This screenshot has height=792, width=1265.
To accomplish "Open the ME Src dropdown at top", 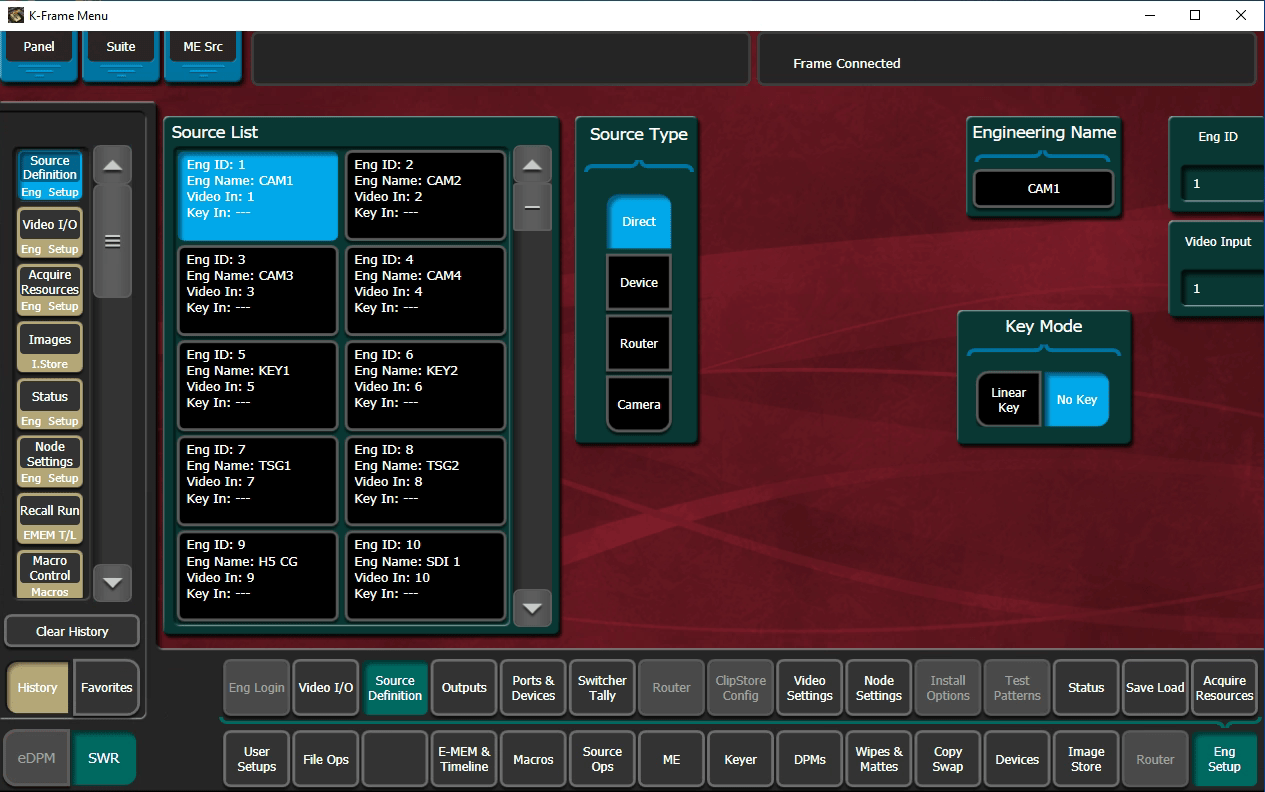I will pos(203,56).
